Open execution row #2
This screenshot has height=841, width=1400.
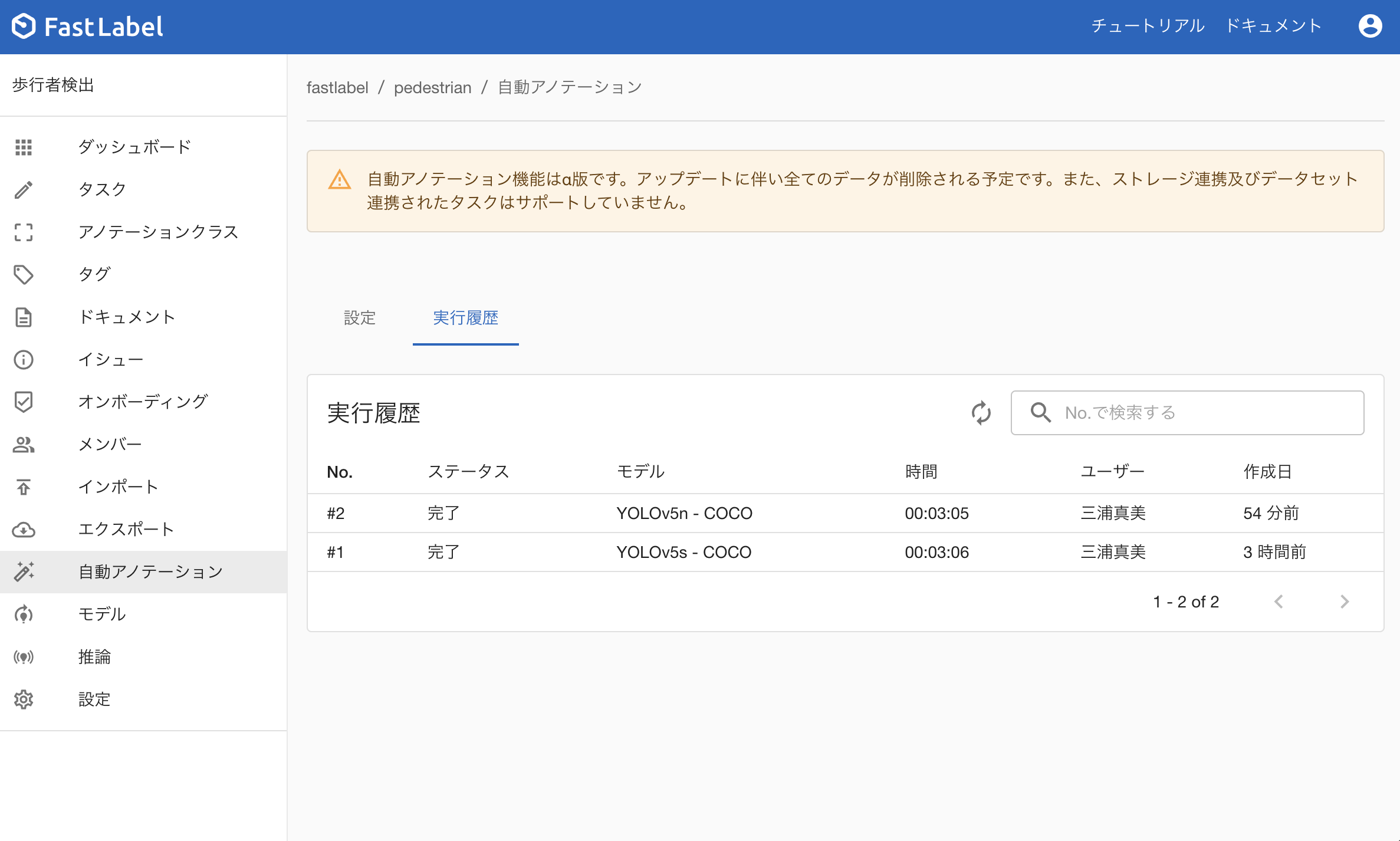point(845,513)
